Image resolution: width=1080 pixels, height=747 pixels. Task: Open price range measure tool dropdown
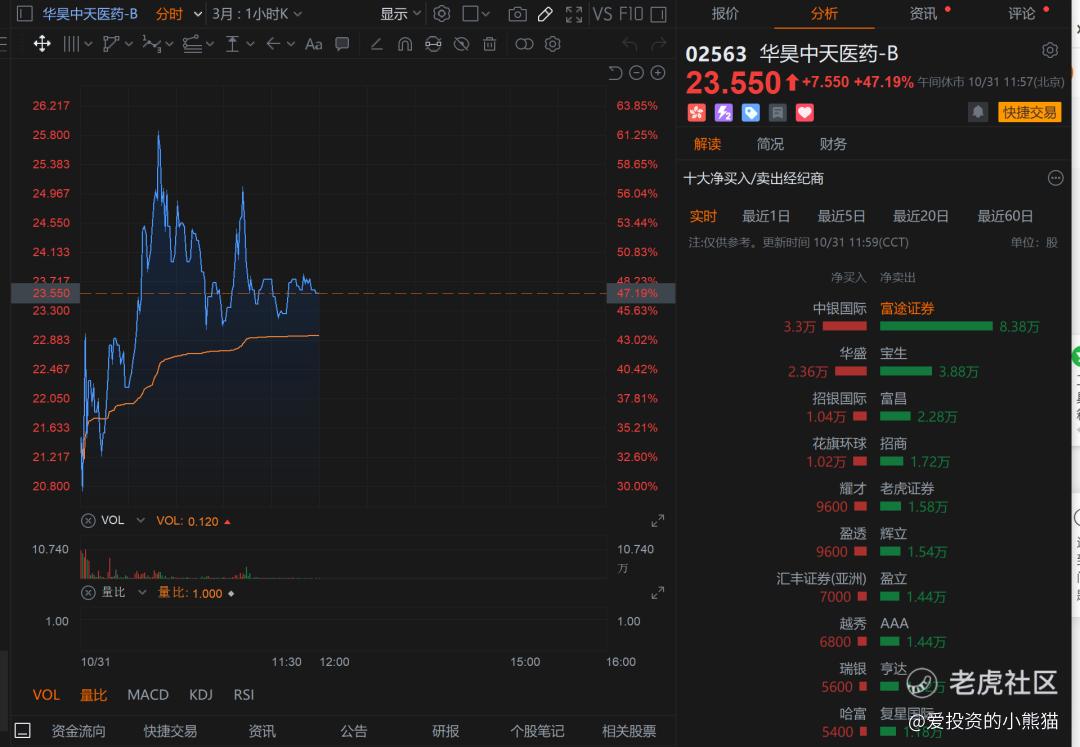click(240, 44)
